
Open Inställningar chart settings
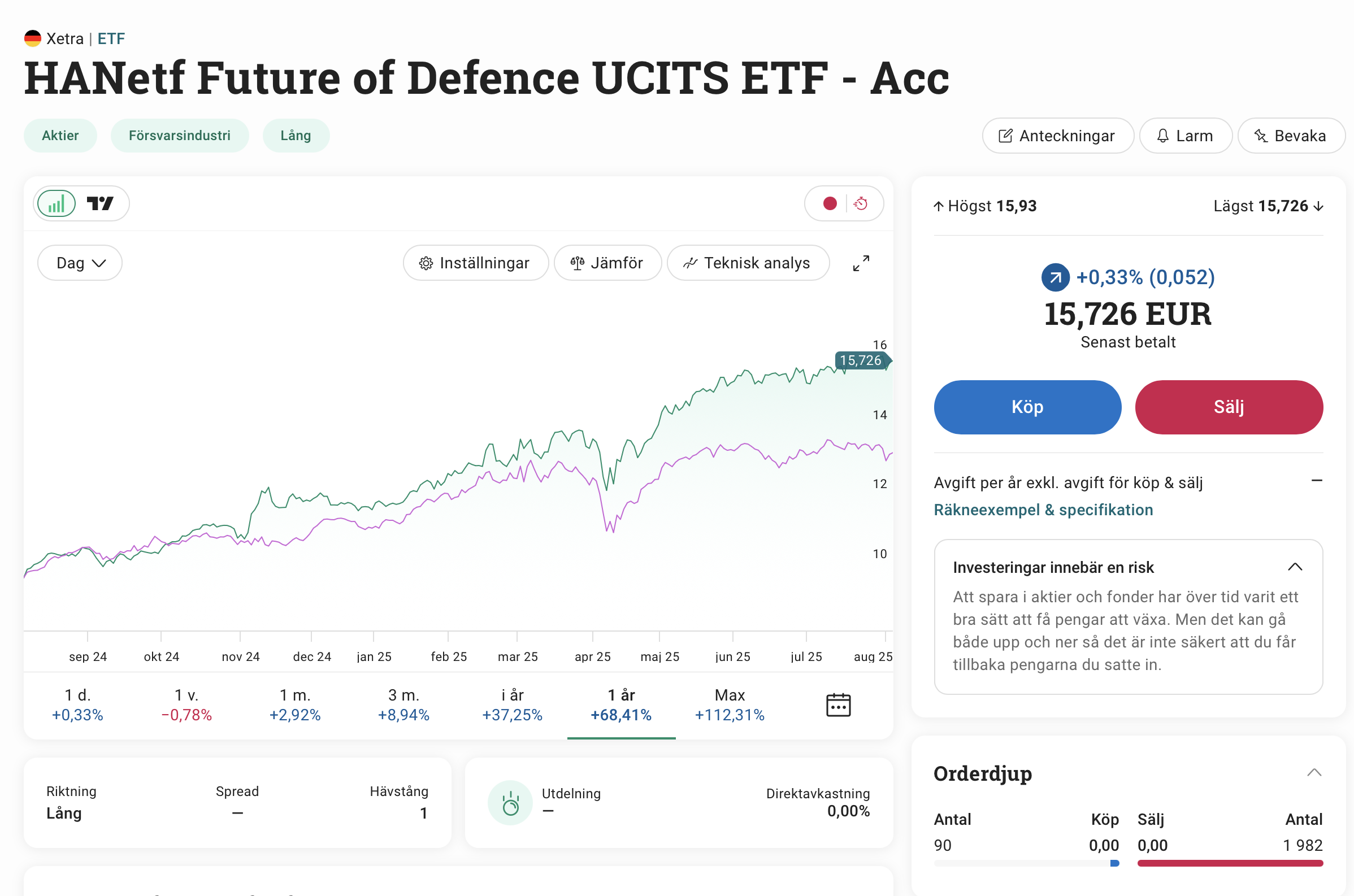475,263
